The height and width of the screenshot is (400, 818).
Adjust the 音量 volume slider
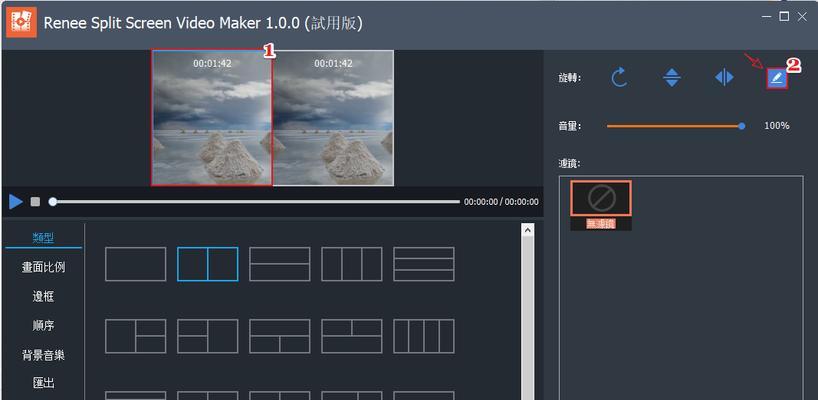pyautogui.click(x=676, y=126)
